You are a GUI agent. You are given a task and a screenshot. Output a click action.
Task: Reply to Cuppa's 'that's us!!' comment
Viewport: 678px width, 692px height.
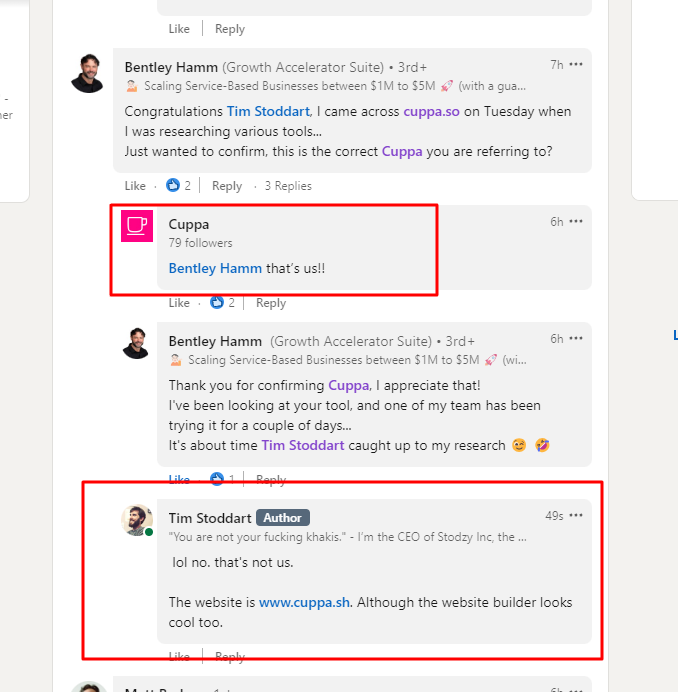271,303
